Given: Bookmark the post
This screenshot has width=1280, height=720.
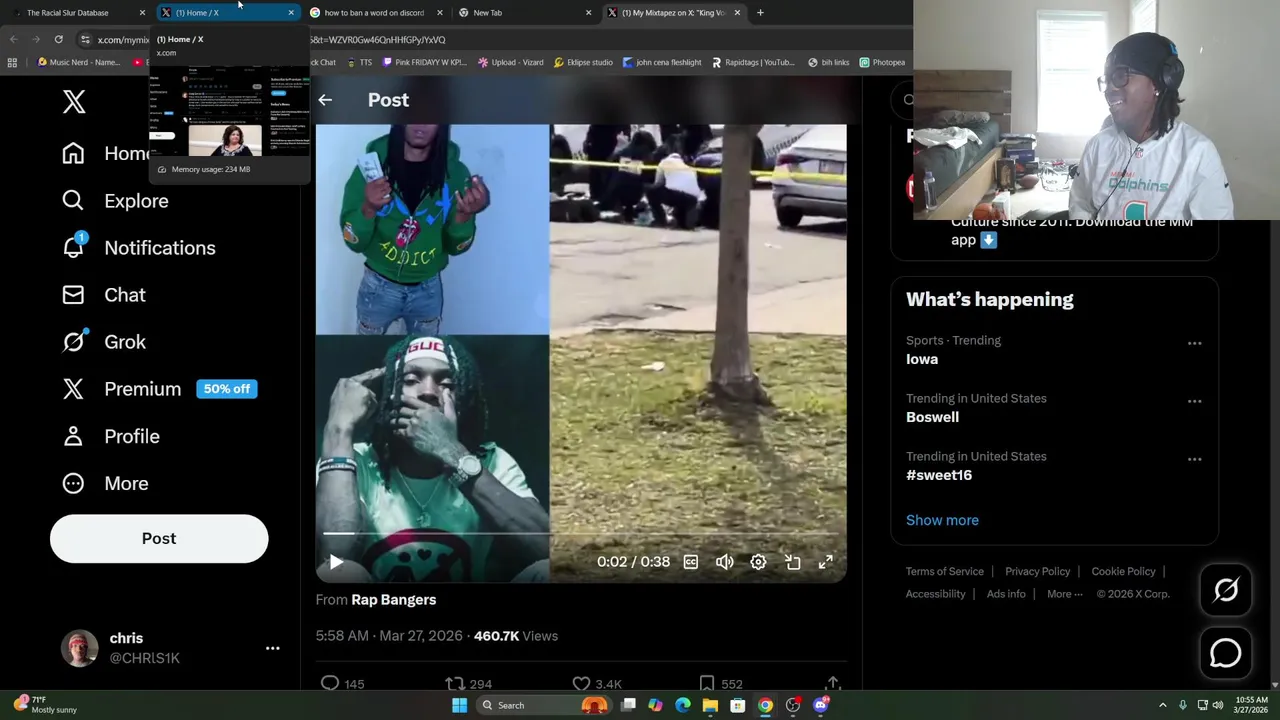Looking at the screenshot, I should click(x=707, y=684).
